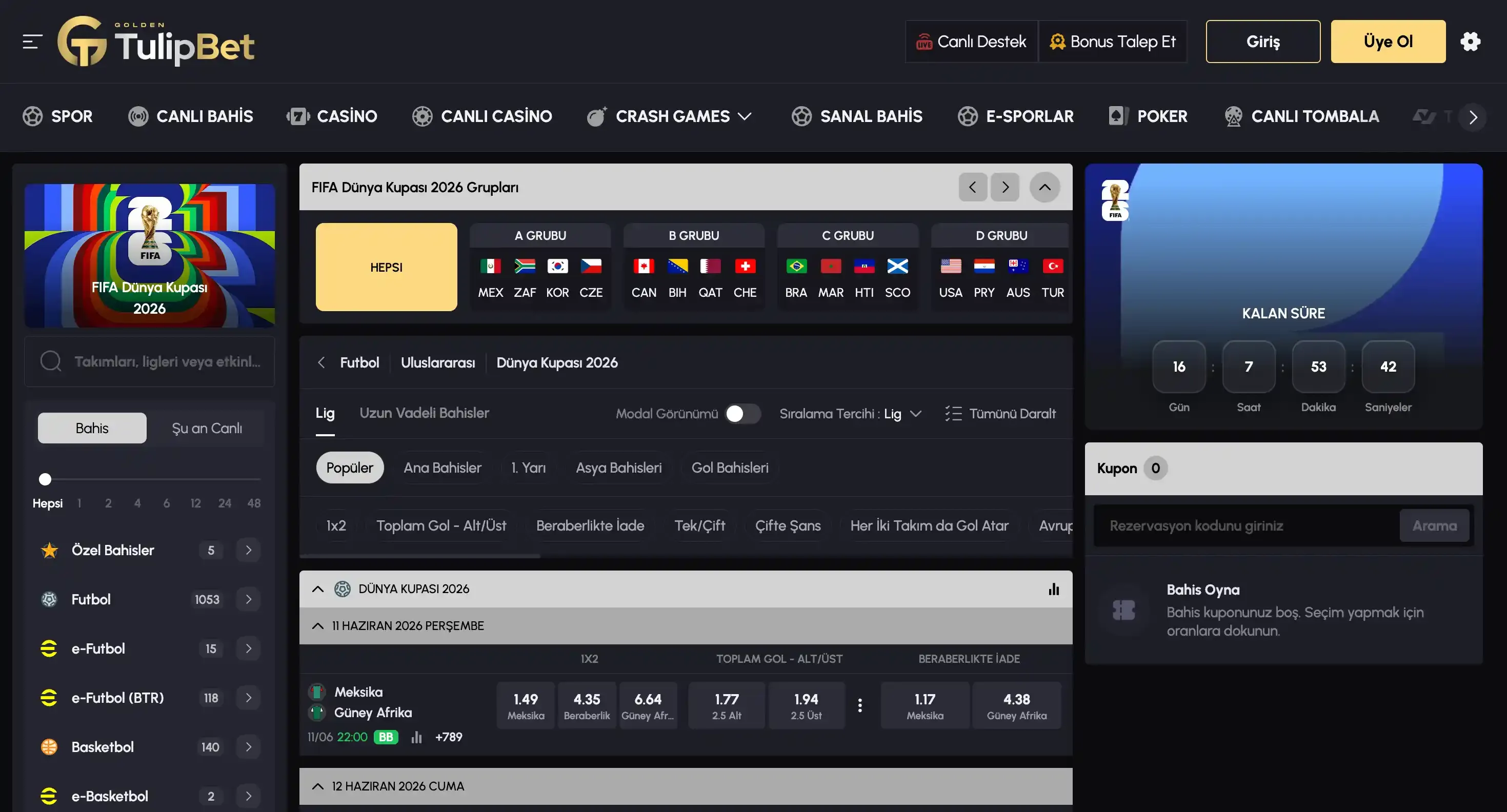Select Canada flag in B Grubu

[x=644, y=266]
